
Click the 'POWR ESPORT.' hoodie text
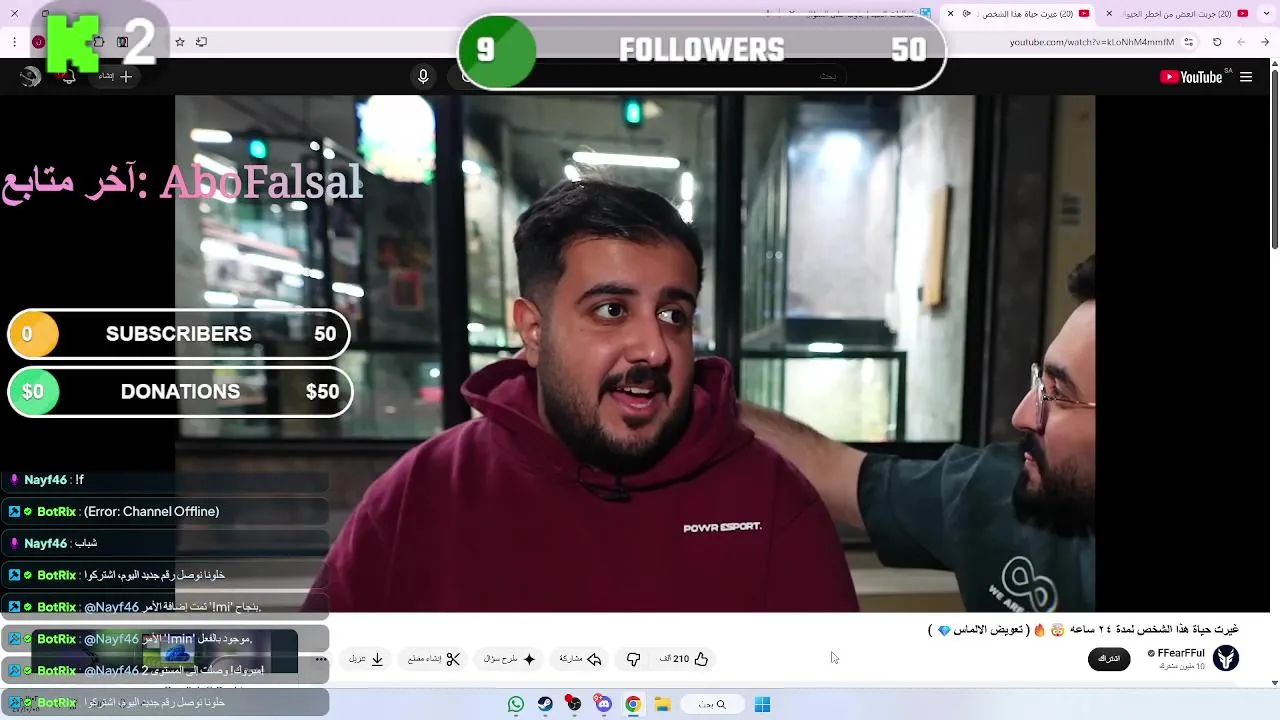tap(722, 527)
